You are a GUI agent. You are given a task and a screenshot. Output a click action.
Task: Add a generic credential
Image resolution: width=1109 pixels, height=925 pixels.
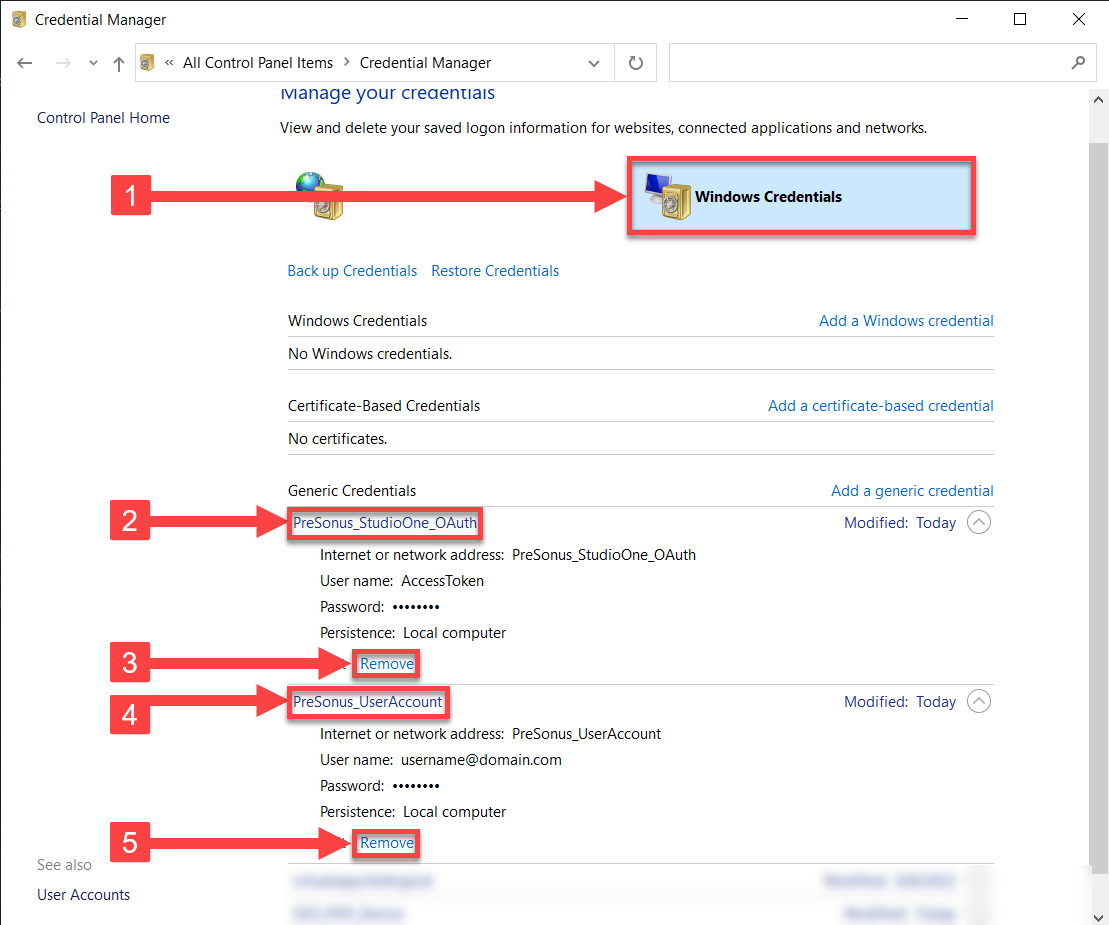click(912, 491)
